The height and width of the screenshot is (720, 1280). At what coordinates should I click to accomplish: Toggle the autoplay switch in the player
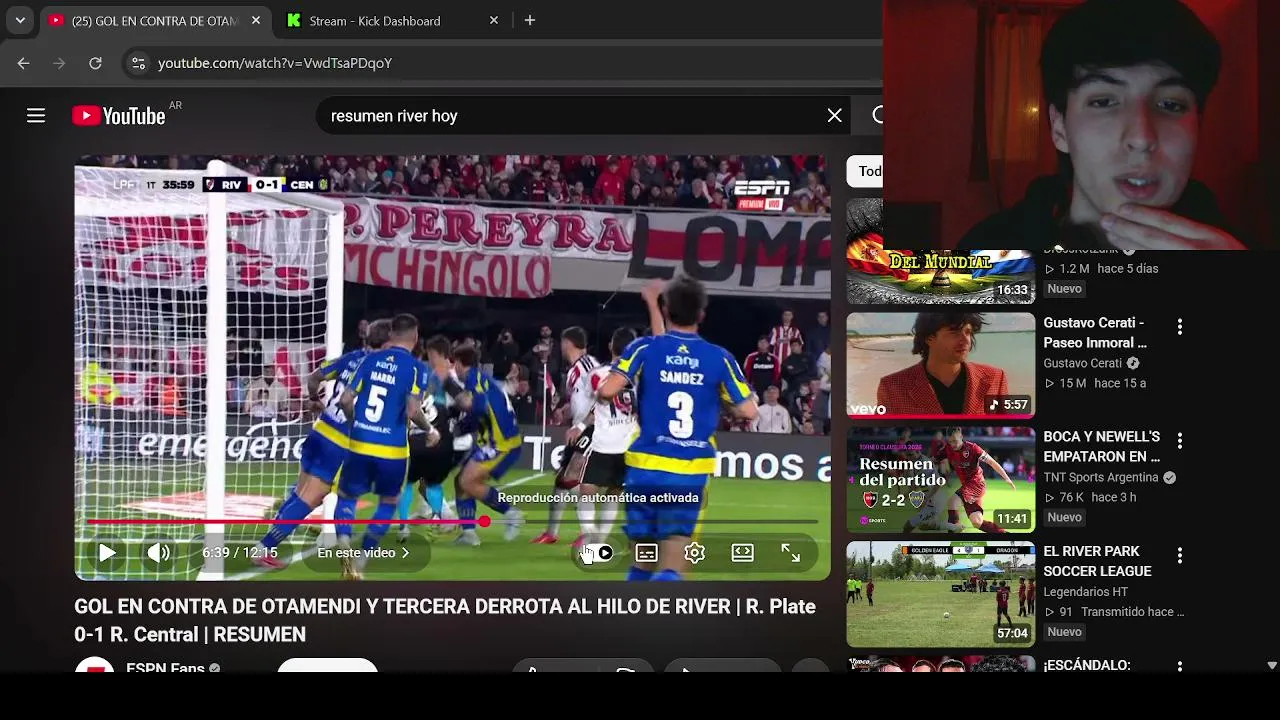point(599,553)
